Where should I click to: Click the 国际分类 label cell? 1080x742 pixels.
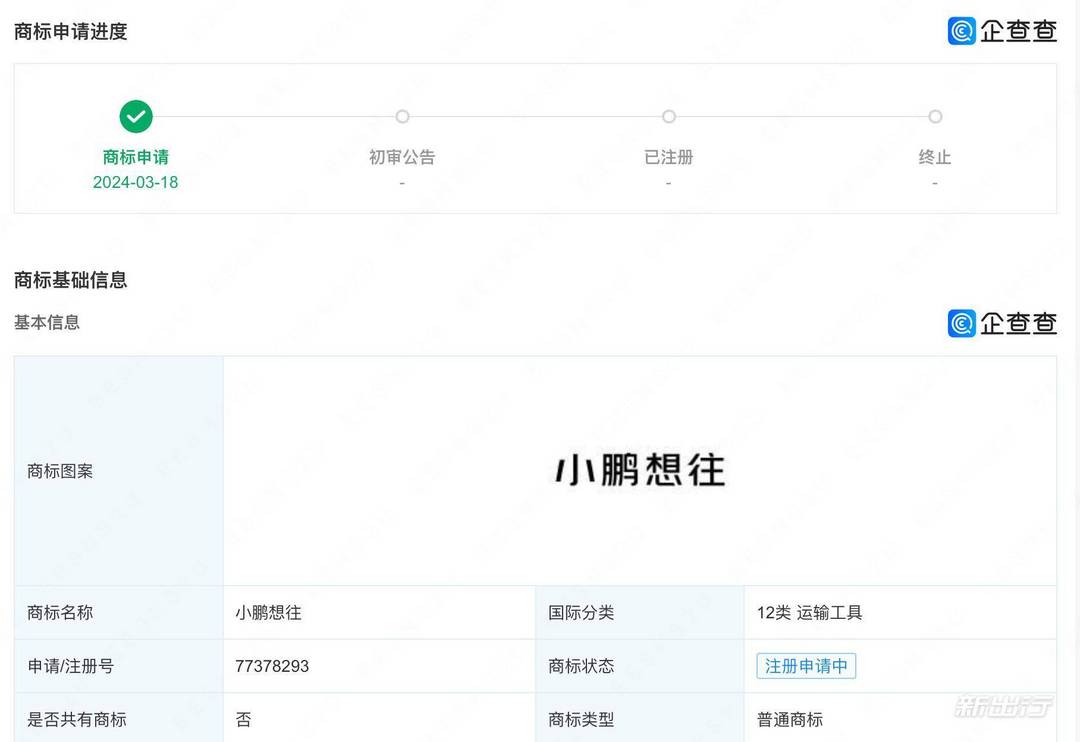(x=640, y=612)
